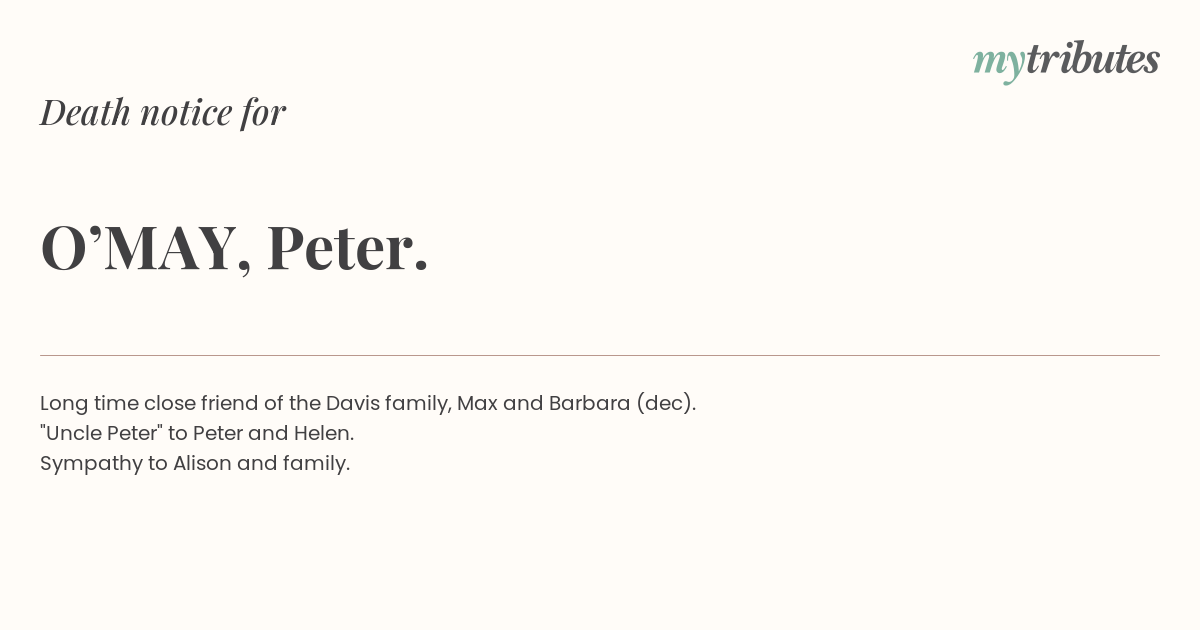Viewport: 1200px width, 630px height.
Task: Click the dark "tributes" part of logo
Action: point(1093,59)
